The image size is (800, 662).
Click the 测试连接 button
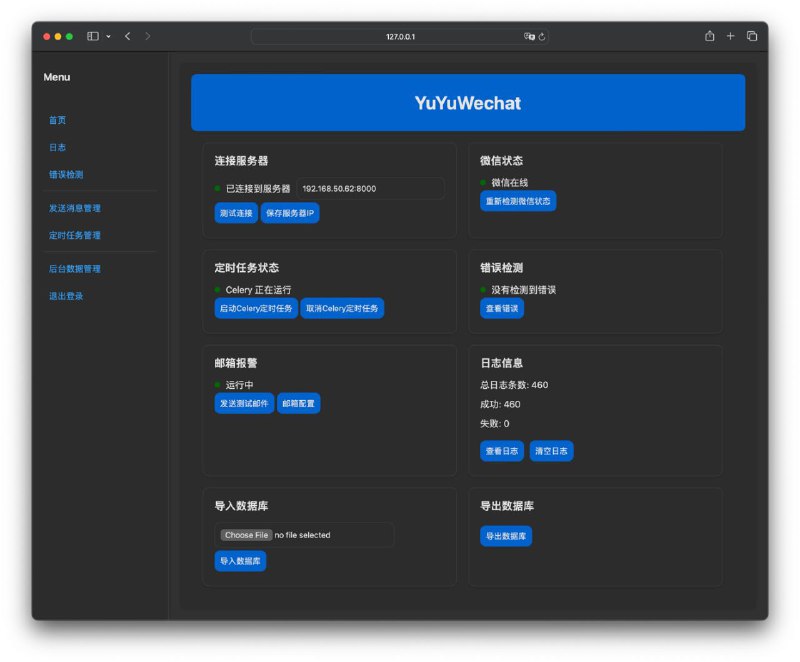coord(237,213)
